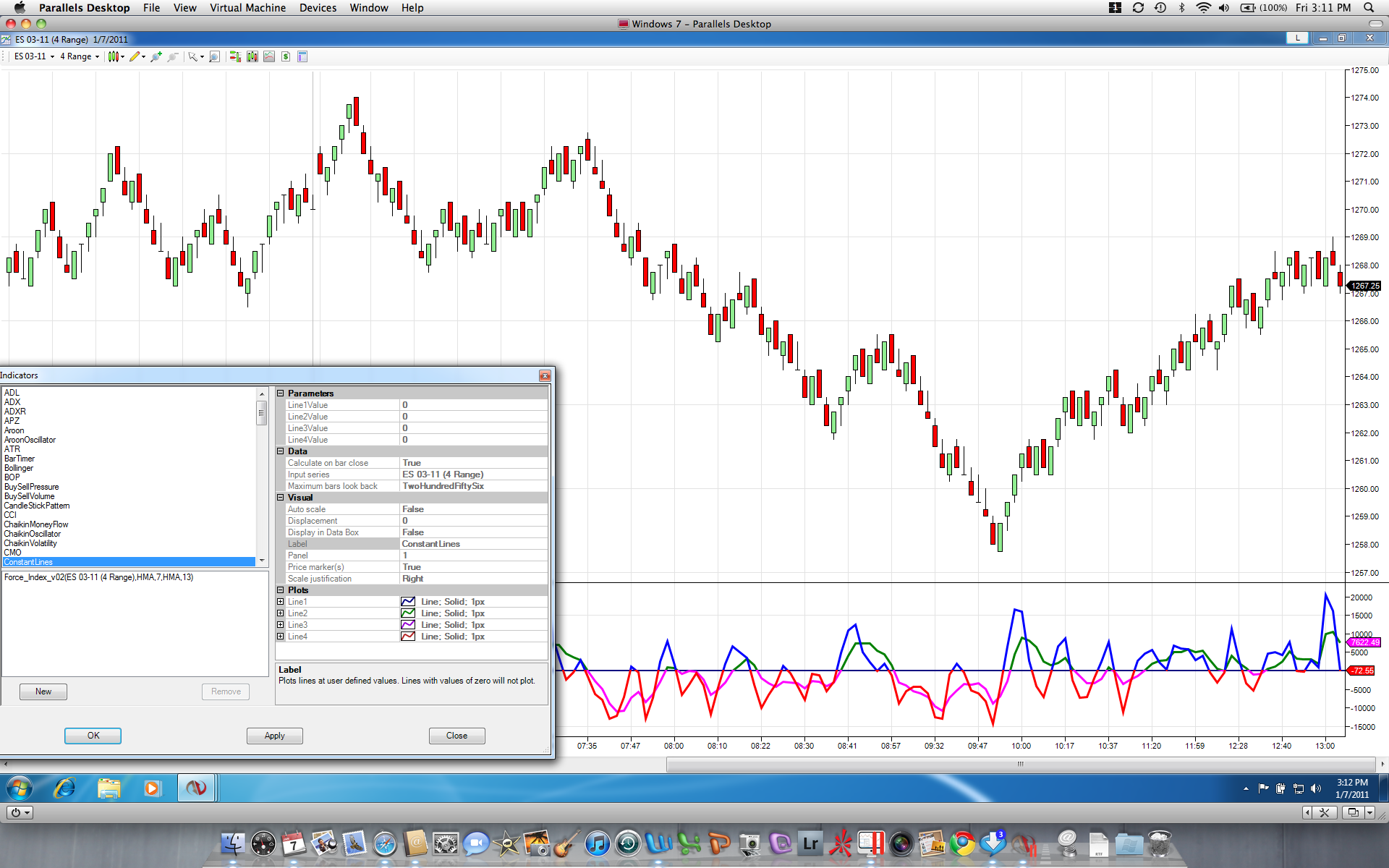Image resolution: width=1389 pixels, height=868 pixels.
Task: Open the chart properties icon
Action: click(x=302, y=56)
